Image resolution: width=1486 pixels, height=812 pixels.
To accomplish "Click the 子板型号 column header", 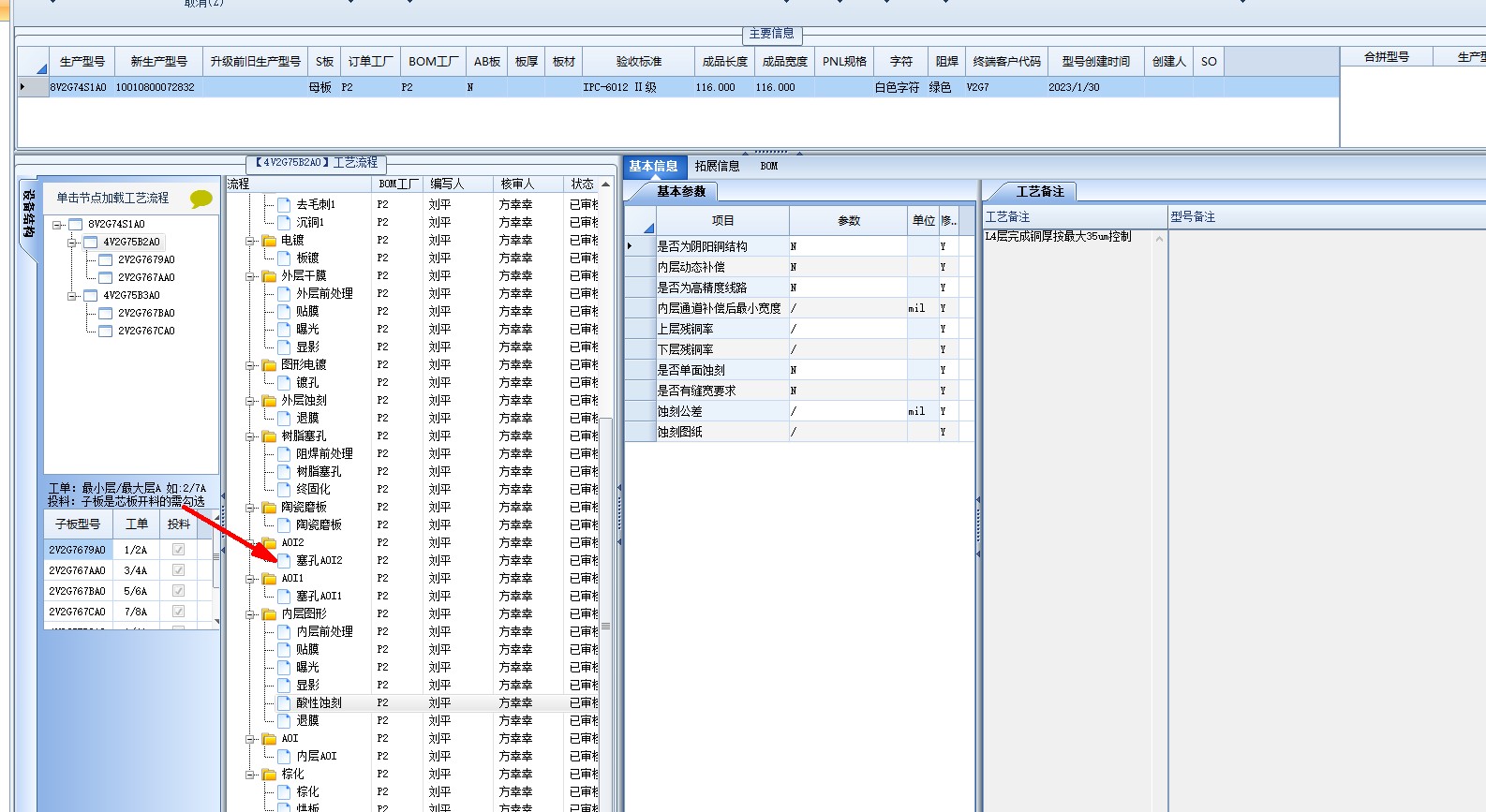I will click(x=78, y=524).
